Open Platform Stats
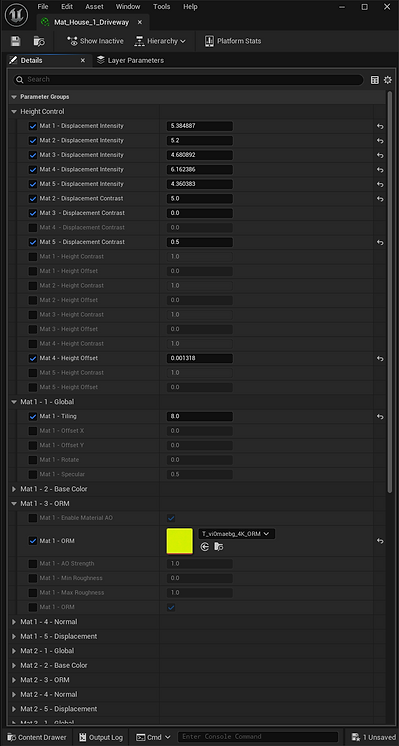The height and width of the screenshot is (746, 399). 233,41
